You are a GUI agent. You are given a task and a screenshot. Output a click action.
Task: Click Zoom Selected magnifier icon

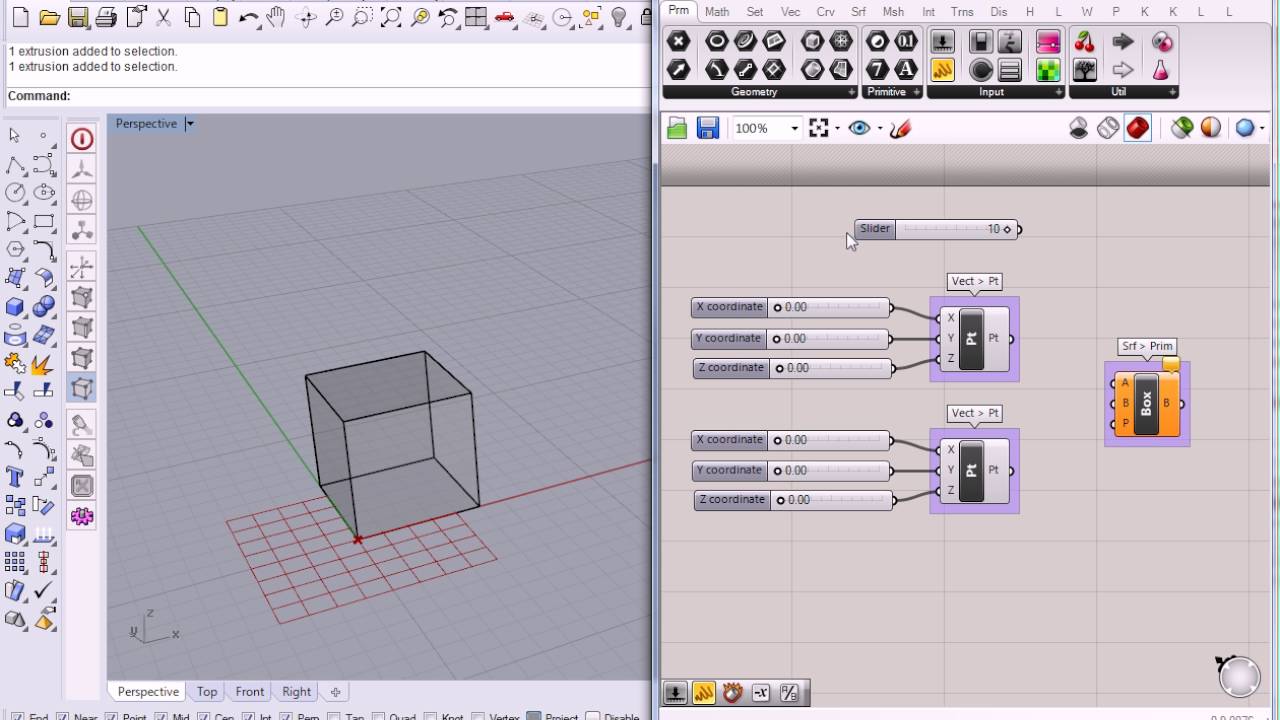tap(420, 17)
